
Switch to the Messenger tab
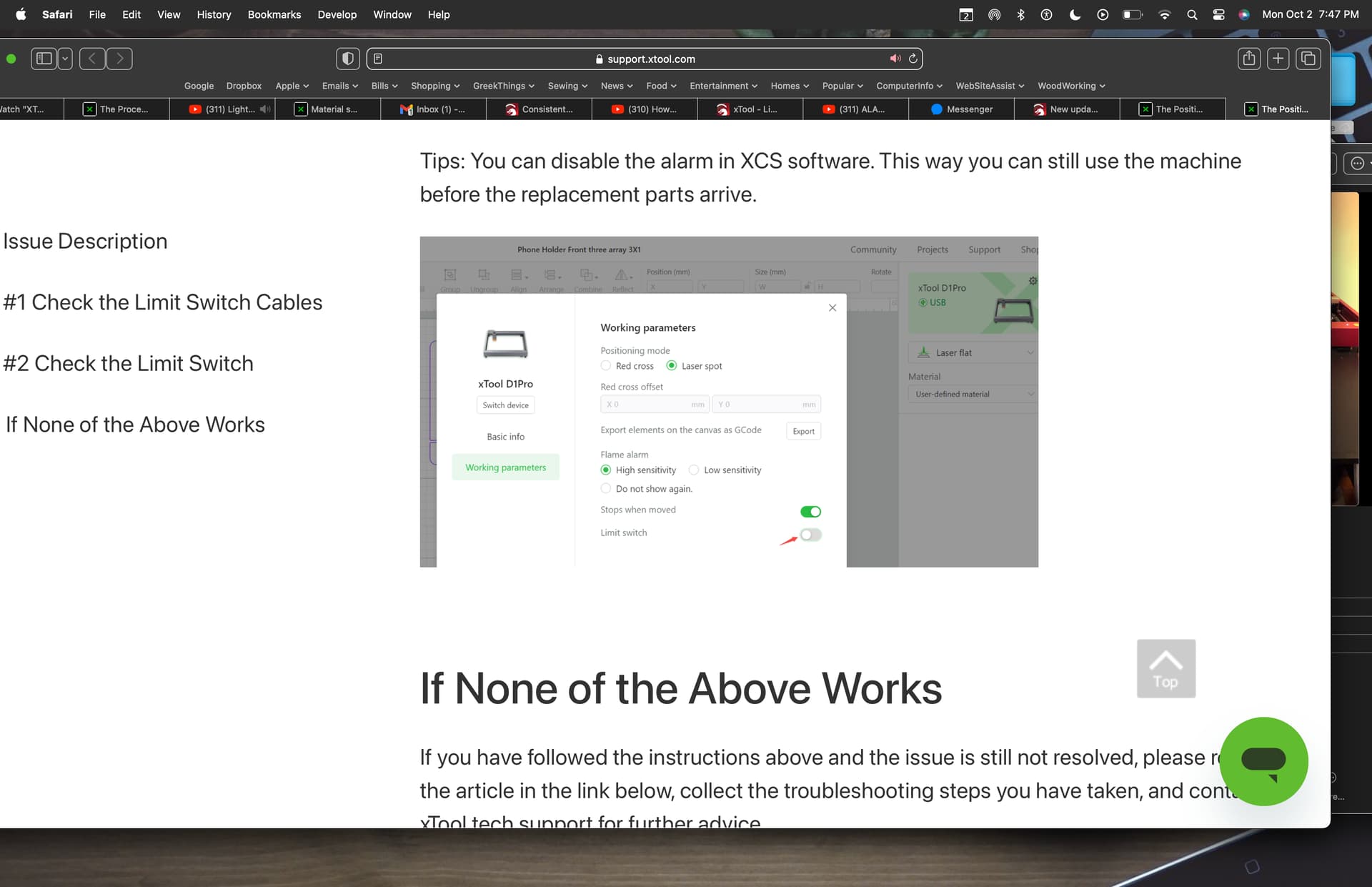click(962, 109)
